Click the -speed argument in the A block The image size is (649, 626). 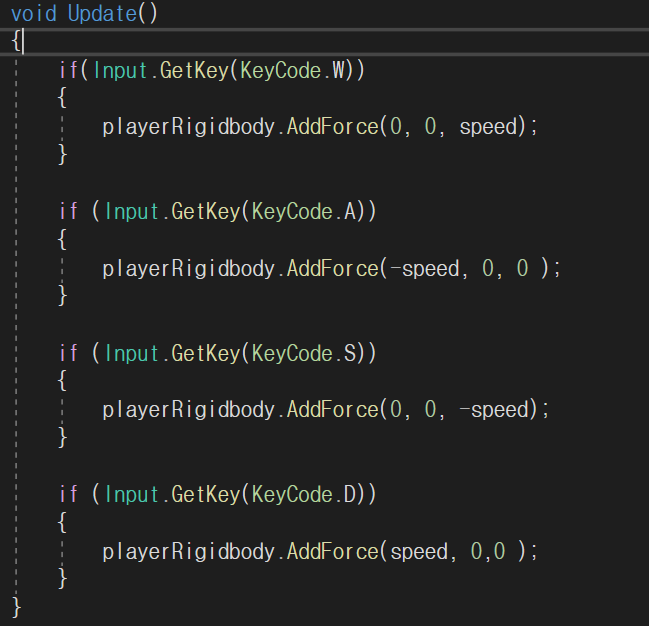[425, 269]
